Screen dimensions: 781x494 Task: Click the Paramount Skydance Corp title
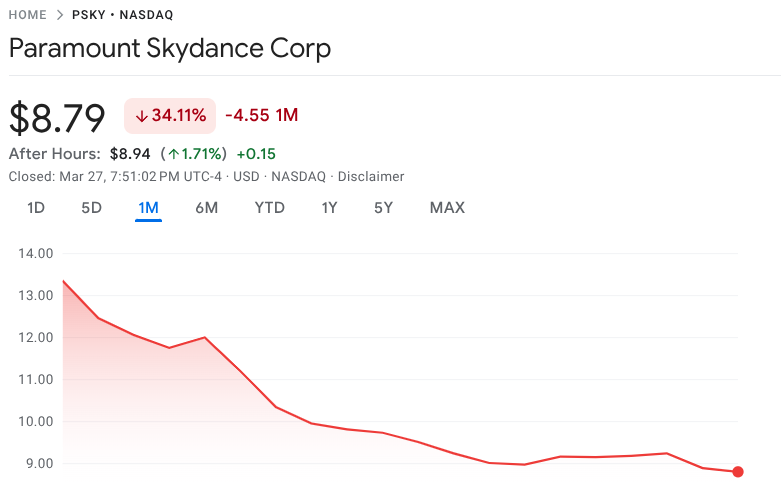pyautogui.click(x=170, y=49)
